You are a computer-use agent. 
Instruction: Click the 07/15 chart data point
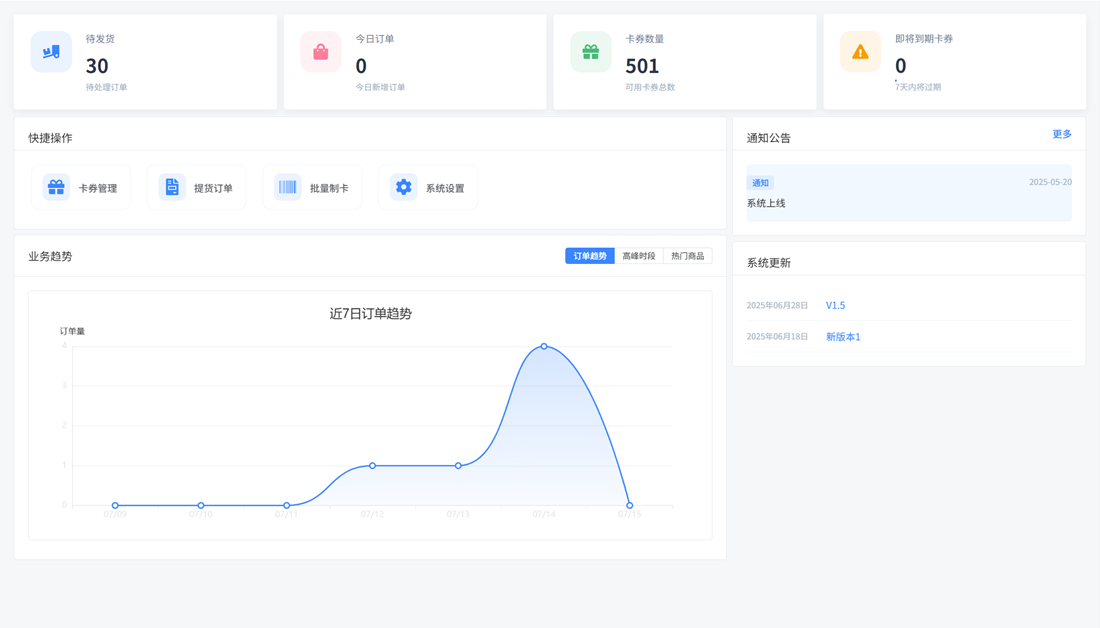click(629, 505)
